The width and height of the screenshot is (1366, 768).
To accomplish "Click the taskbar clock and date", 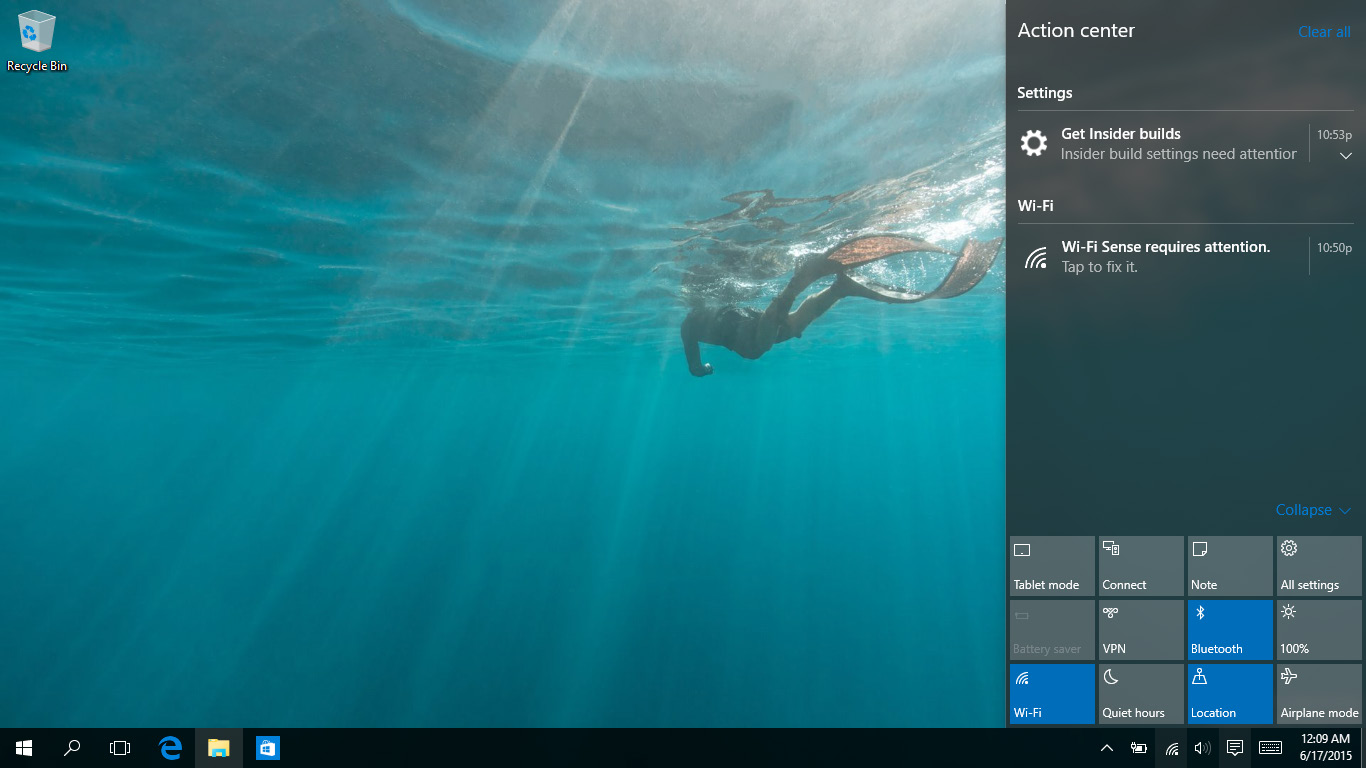I will [x=1326, y=748].
